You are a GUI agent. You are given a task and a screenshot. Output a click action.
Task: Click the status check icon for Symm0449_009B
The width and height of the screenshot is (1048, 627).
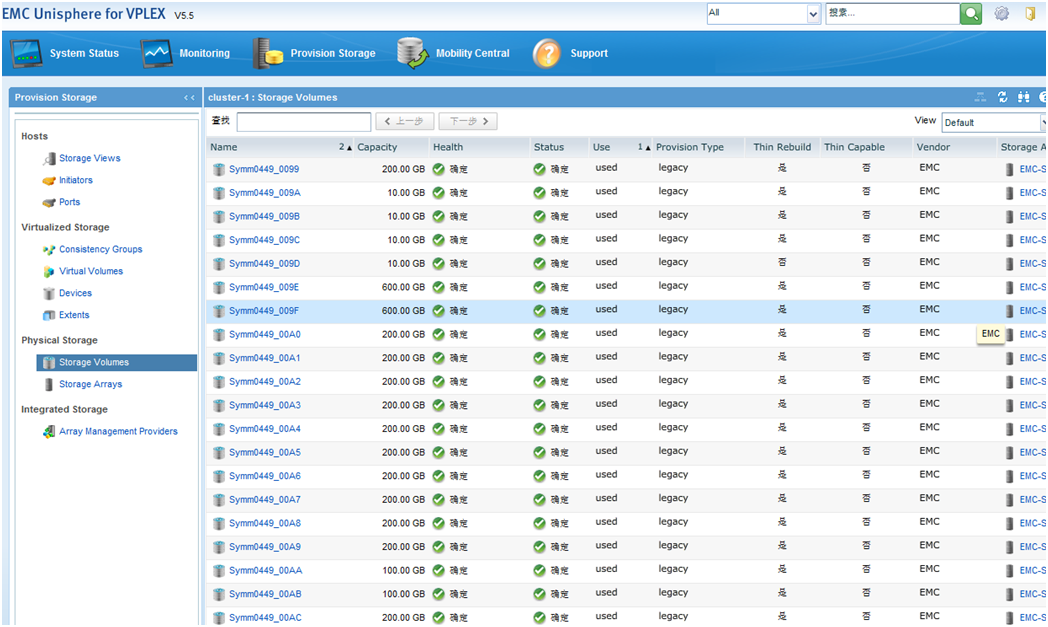tap(539, 216)
